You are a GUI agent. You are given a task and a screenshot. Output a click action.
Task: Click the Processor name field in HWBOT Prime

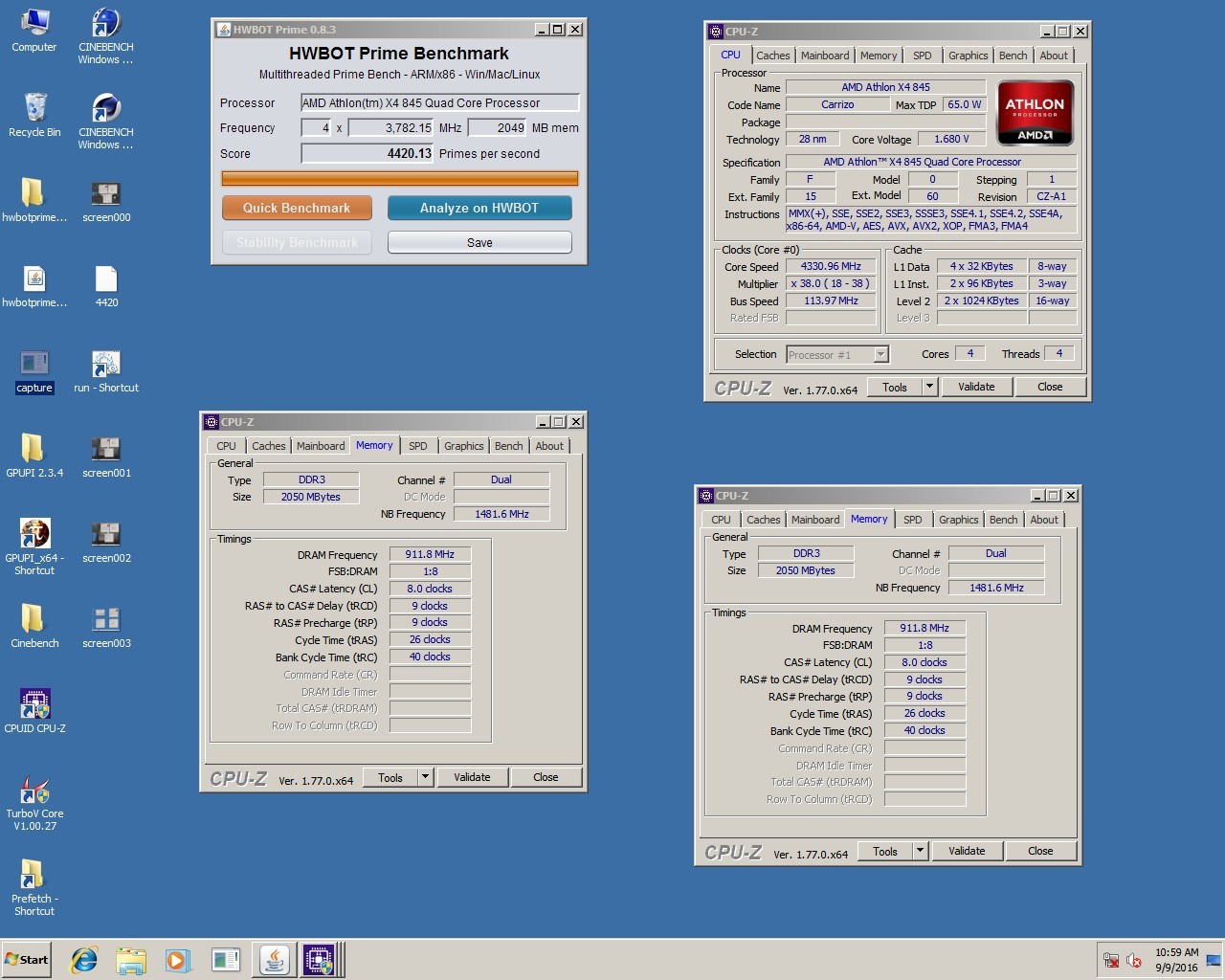click(x=439, y=102)
